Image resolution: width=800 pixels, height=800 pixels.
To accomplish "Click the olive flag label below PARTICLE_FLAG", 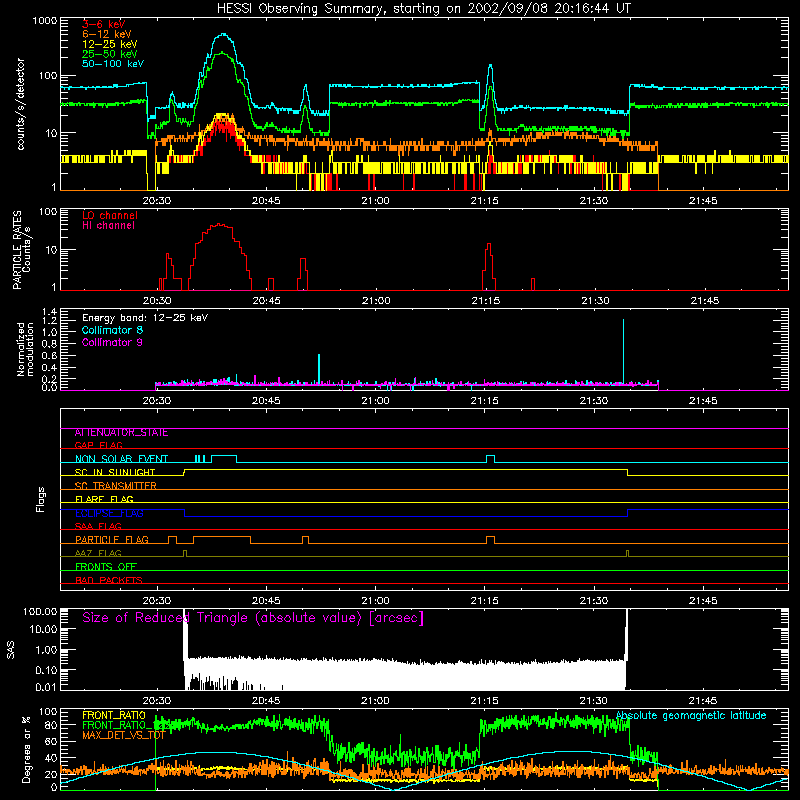I will [x=98, y=553].
